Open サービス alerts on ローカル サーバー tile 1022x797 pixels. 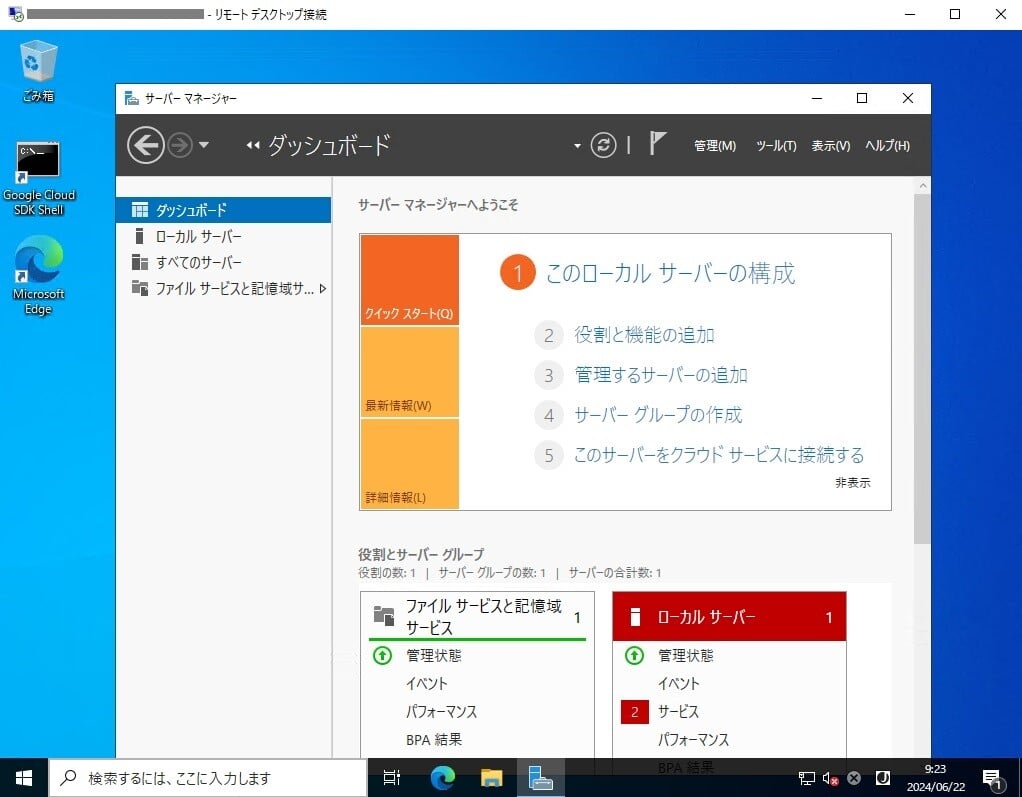coord(680,711)
